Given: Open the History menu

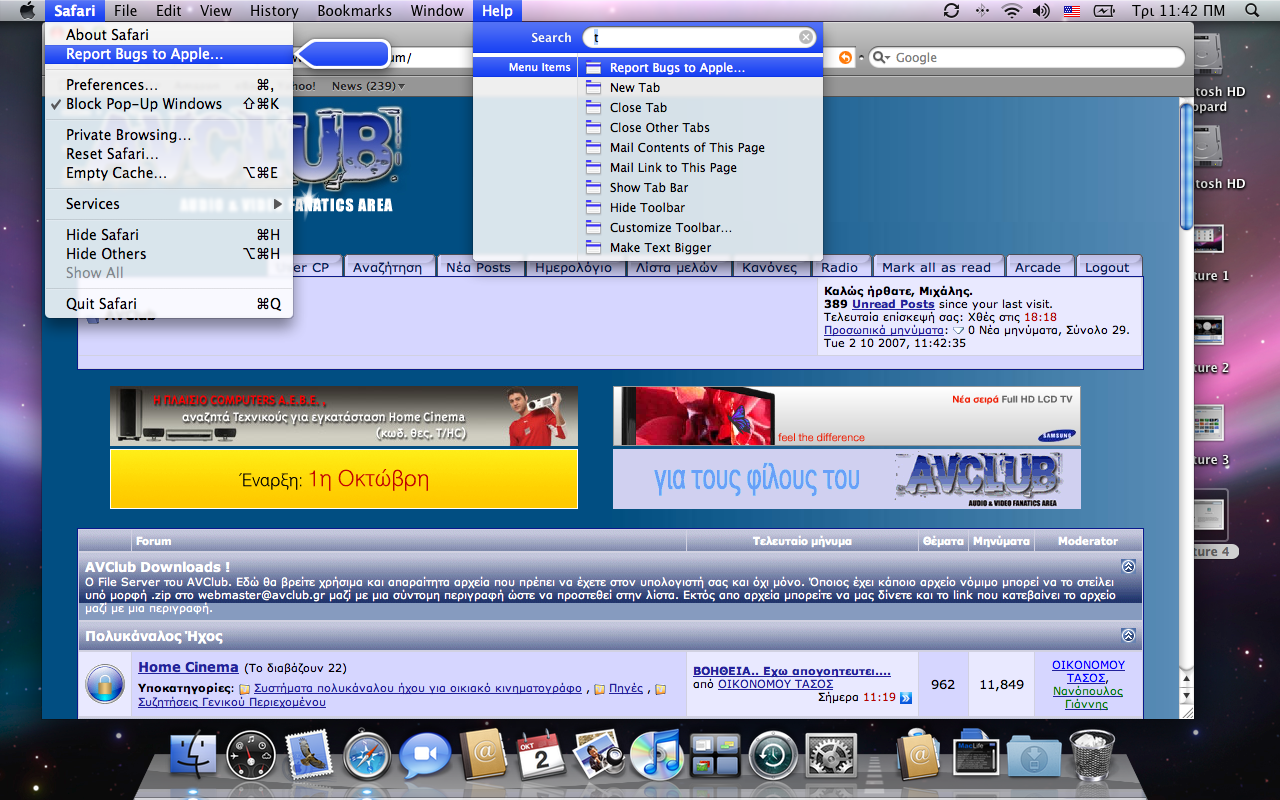Looking at the screenshot, I should point(273,11).
